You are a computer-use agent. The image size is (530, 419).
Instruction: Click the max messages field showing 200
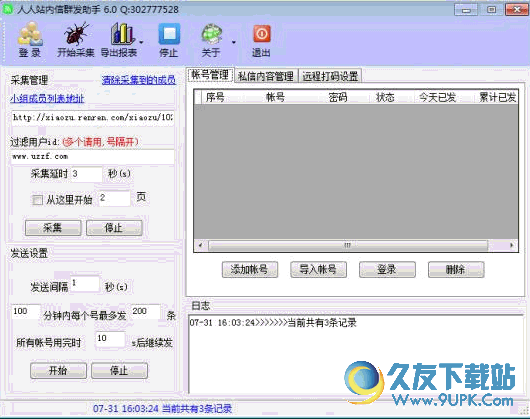(x=145, y=312)
